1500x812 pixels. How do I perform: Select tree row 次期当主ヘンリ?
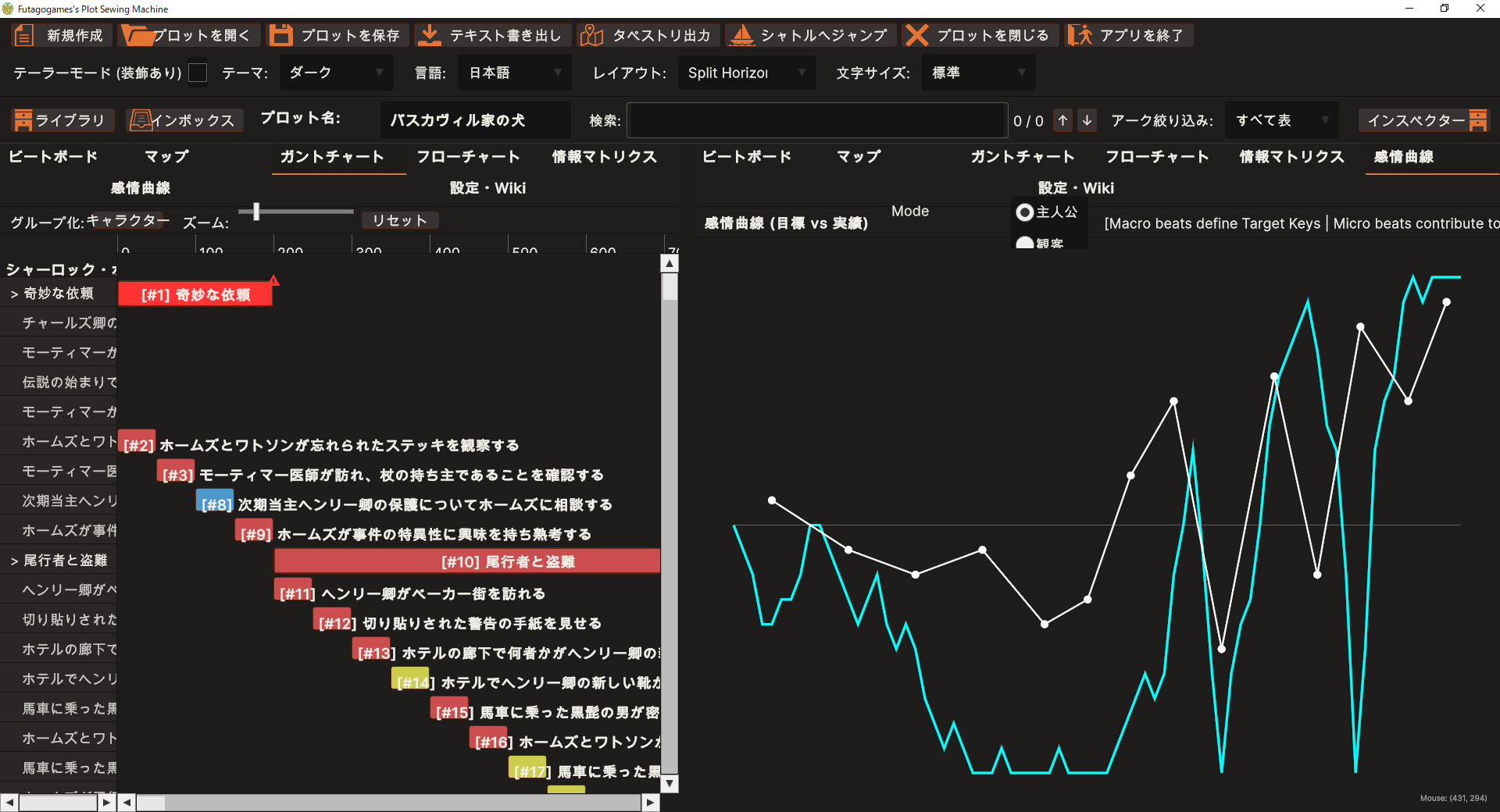click(x=59, y=501)
